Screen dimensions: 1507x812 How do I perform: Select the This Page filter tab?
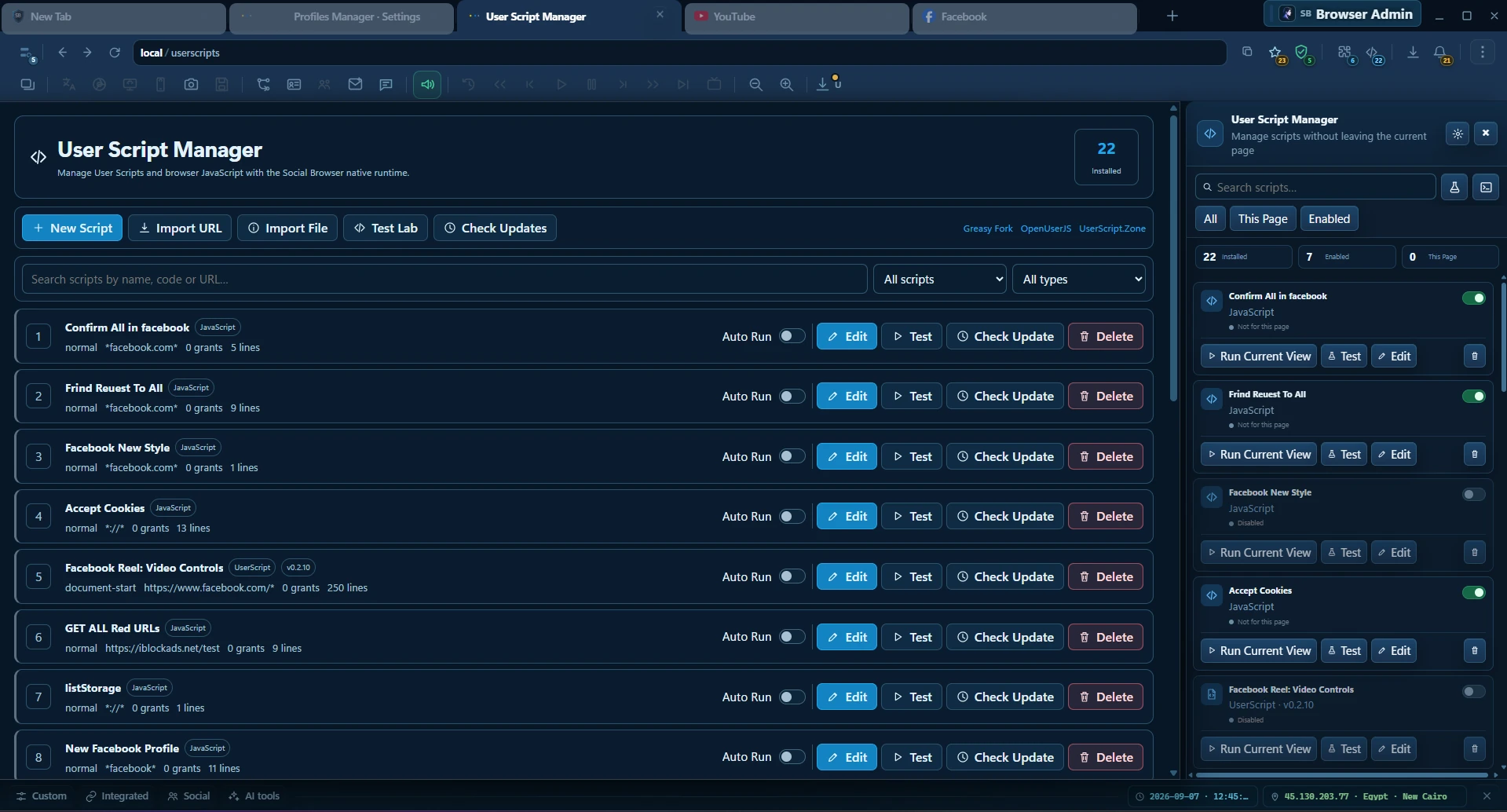1263,219
